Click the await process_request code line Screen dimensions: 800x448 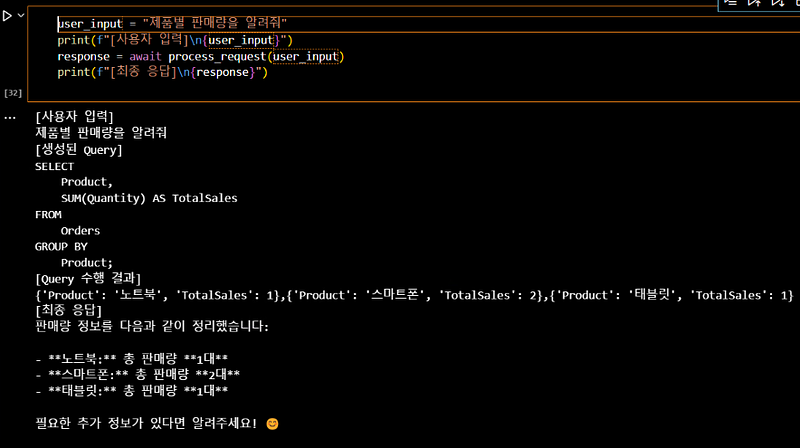pyautogui.click(x=201, y=56)
